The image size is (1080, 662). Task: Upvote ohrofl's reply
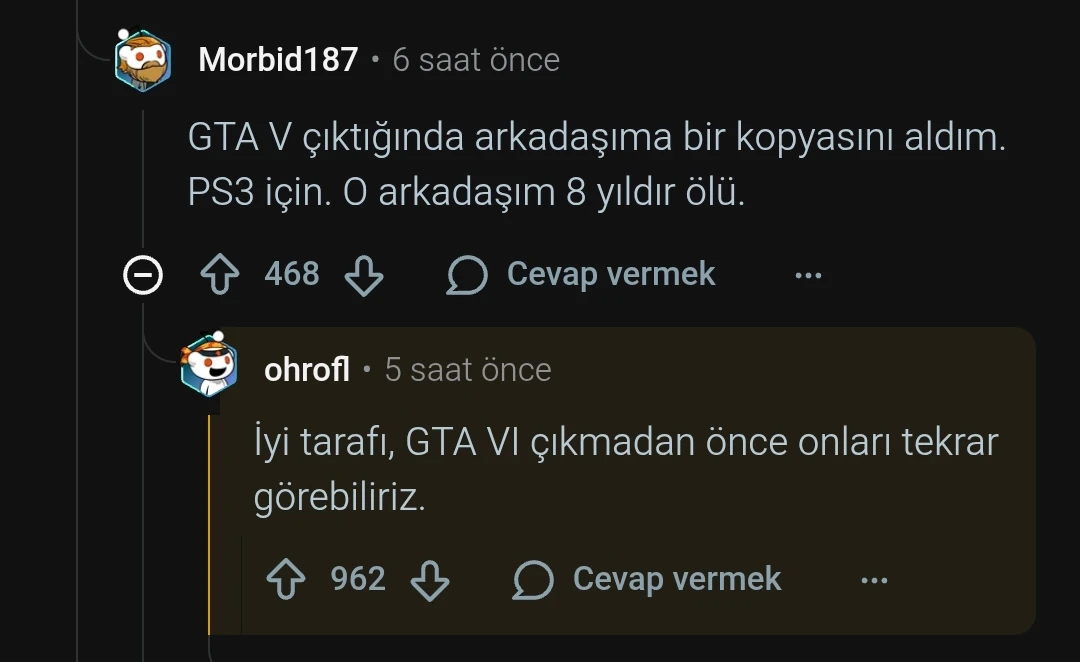coord(286,580)
